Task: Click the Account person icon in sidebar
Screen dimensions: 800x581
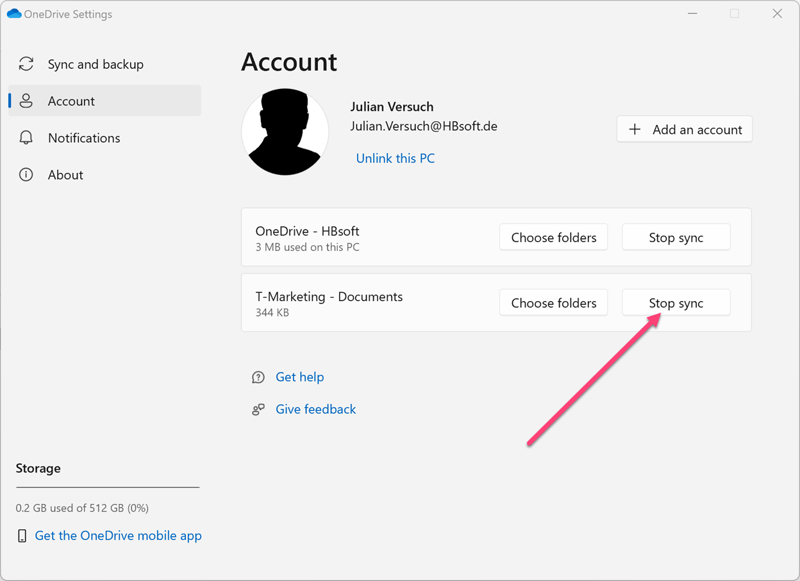Action: pos(26,101)
